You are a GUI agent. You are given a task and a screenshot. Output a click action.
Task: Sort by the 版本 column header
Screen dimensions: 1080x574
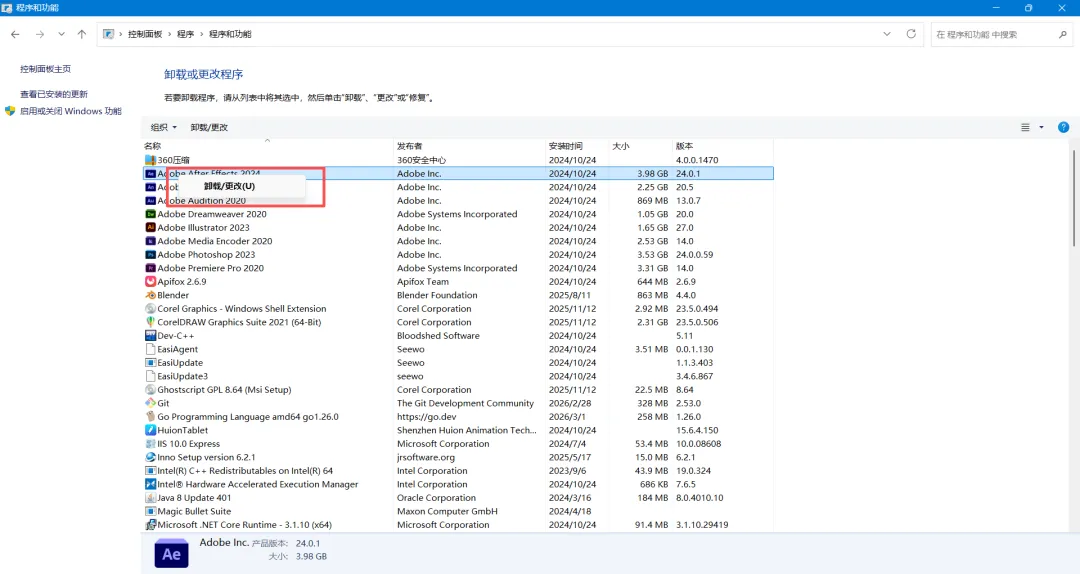(x=723, y=146)
